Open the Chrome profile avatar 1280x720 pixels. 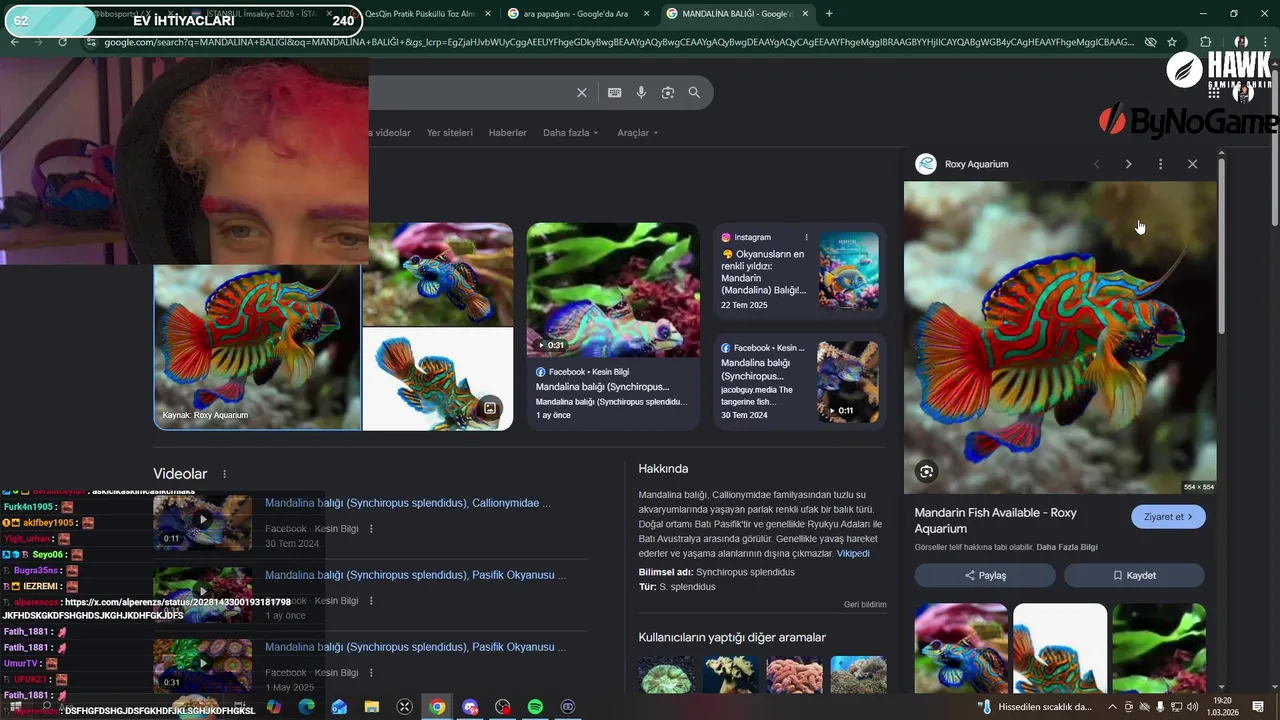click(x=1240, y=42)
